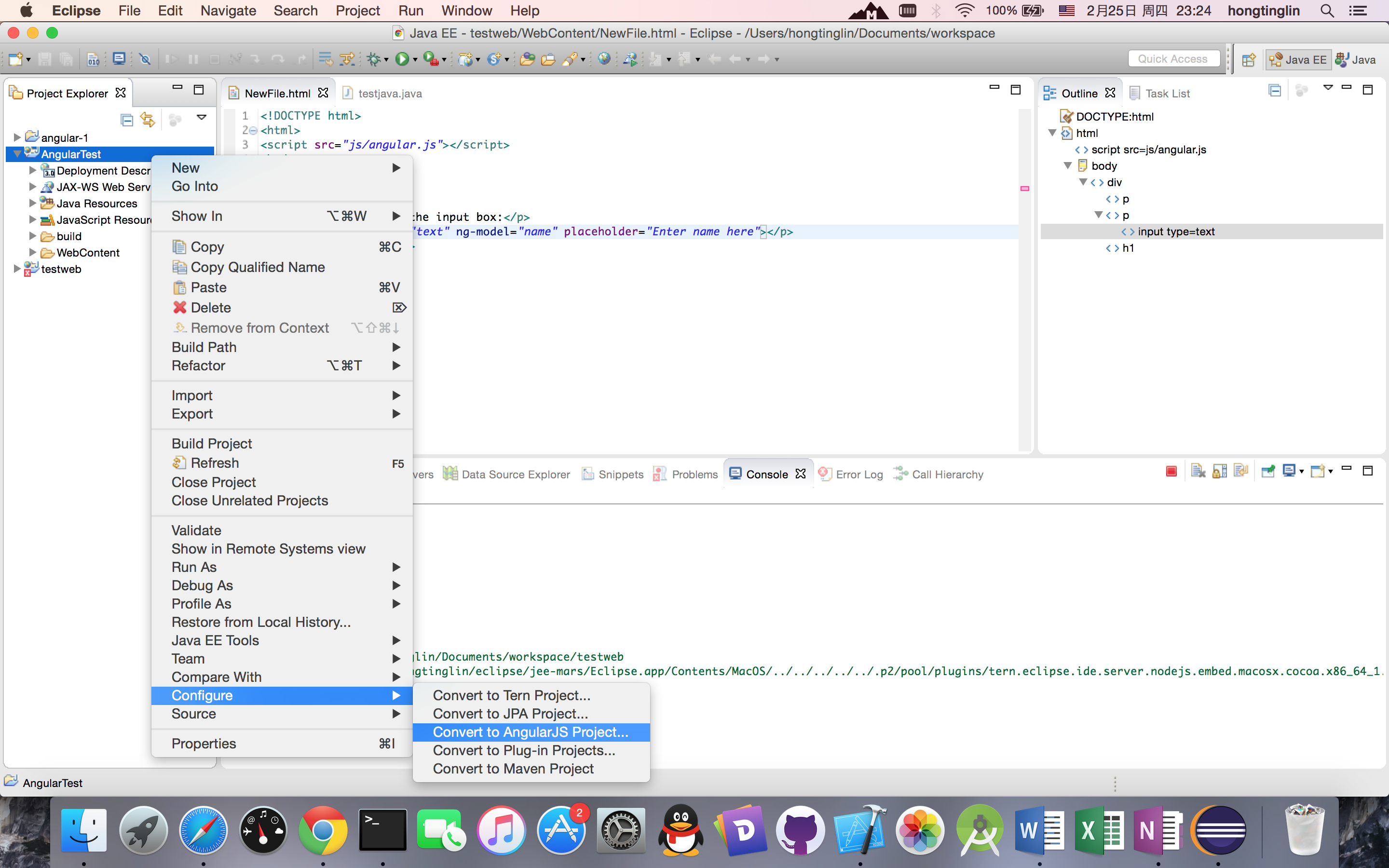Expand the testweb project tree node
1389x868 pixels.
pyautogui.click(x=17, y=269)
